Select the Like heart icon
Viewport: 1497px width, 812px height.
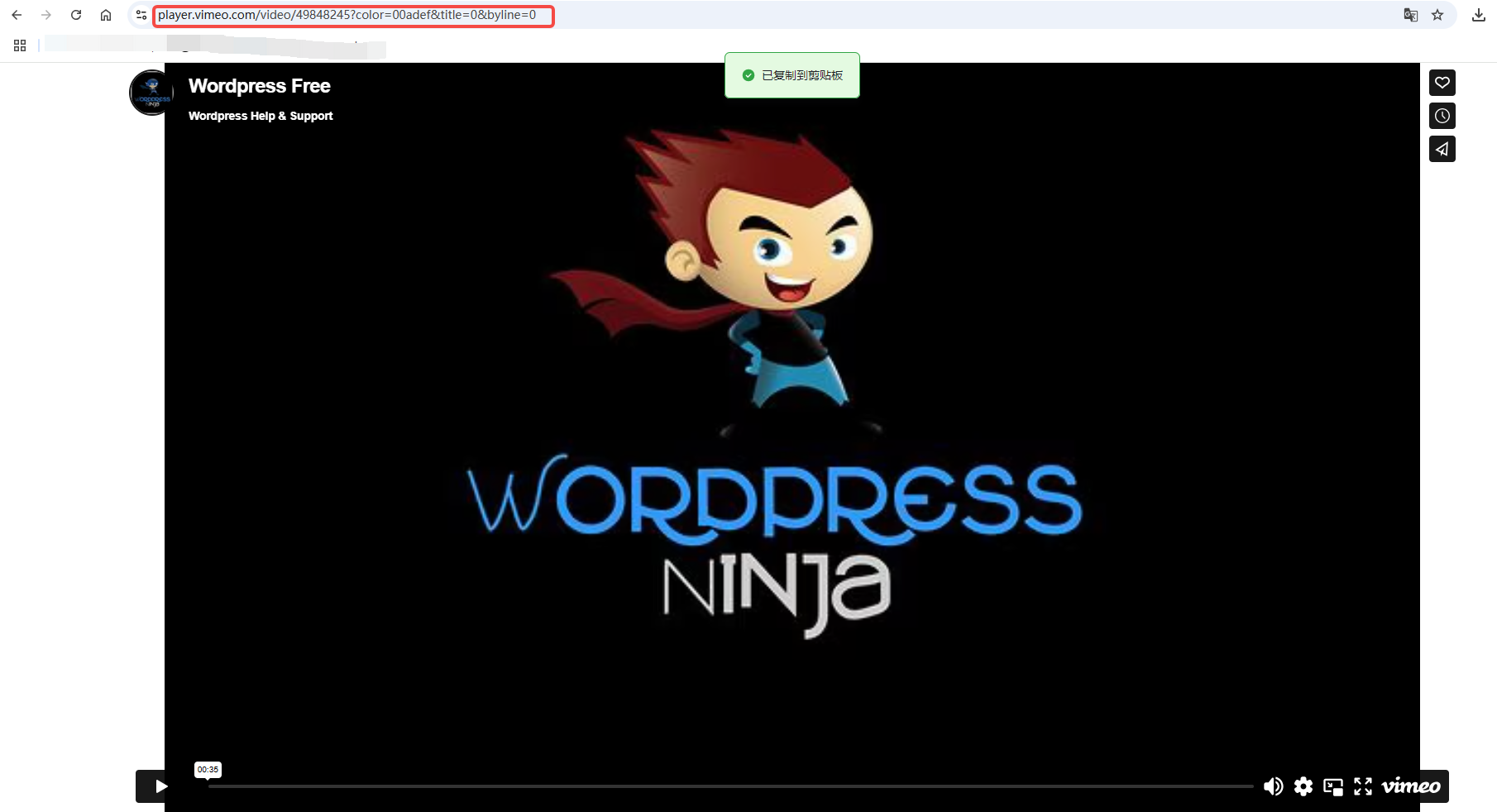coord(1442,83)
